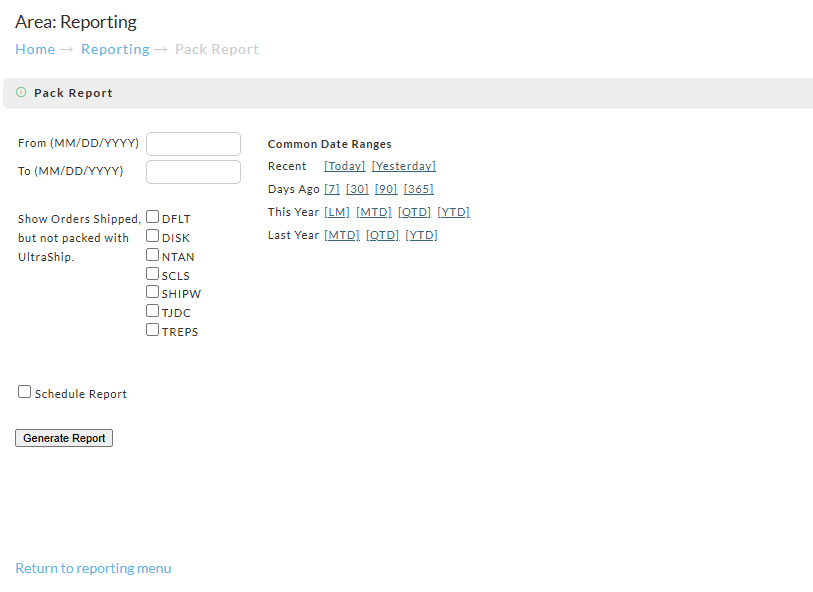Choose the [7] days ago range
The width and height of the screenshot is (813, 592).
(332, 189)
